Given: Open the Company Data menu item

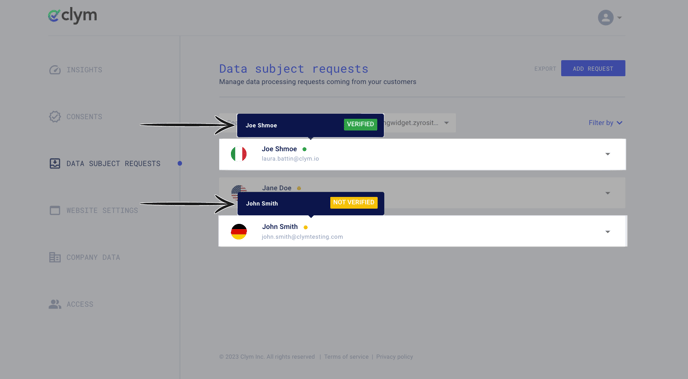Looking at the screenshot, I should click(x=93, y=257).
